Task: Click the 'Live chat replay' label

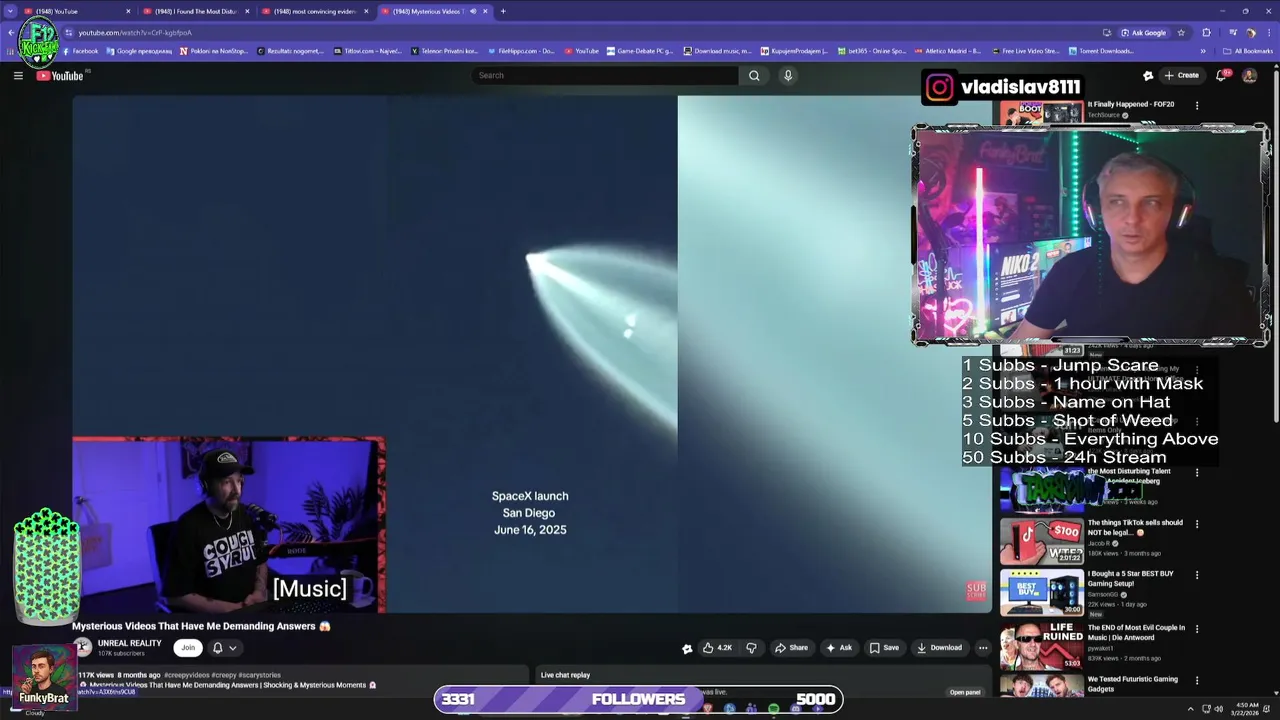Action: pos(565,675)
